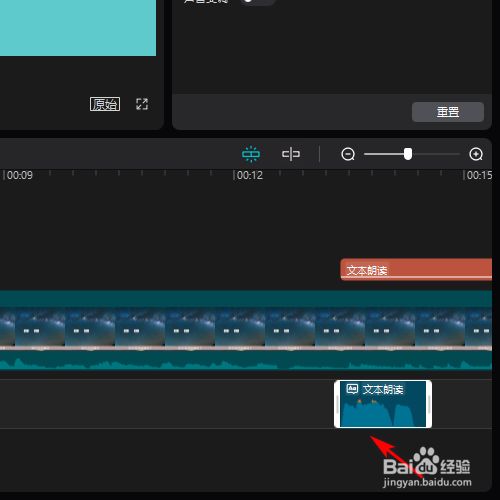Open fullscreen preview with the expand icon
500x500 pixels.
(x=142, y=104)
